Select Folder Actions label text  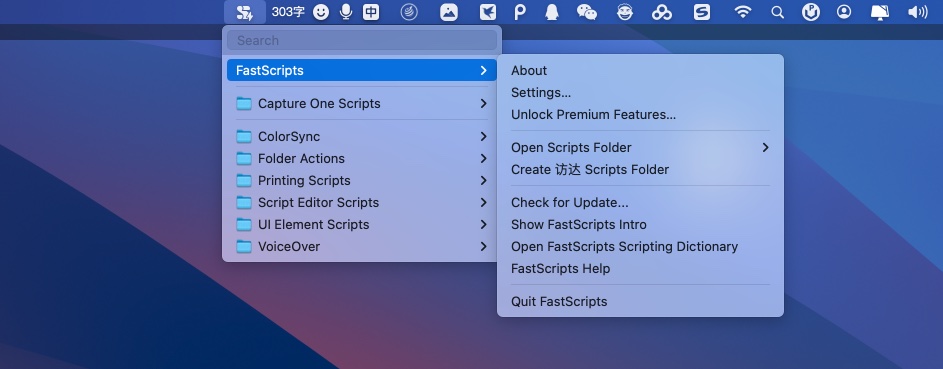click(x=301, y=159)
